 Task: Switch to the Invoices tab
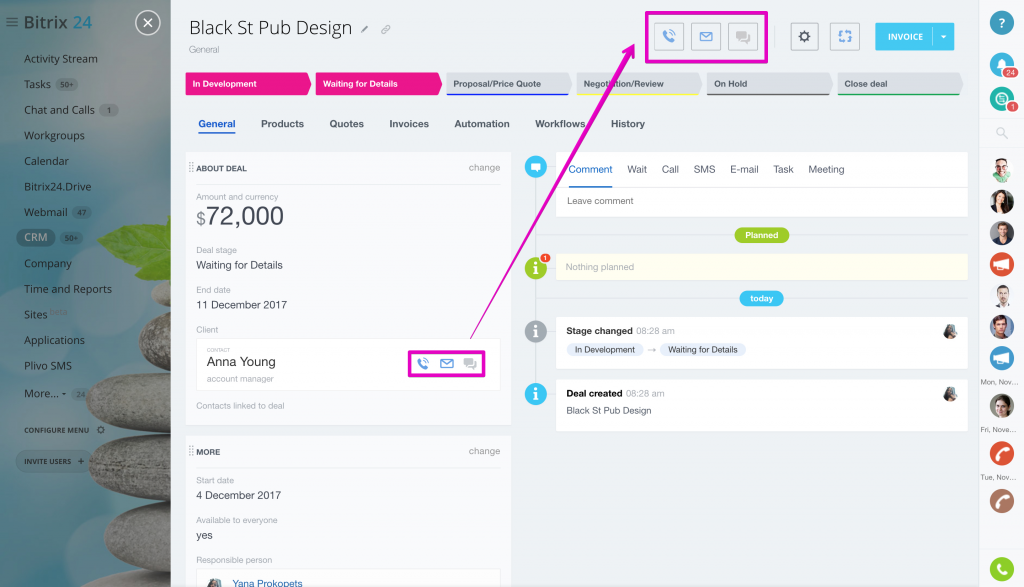tap(409, 123)
